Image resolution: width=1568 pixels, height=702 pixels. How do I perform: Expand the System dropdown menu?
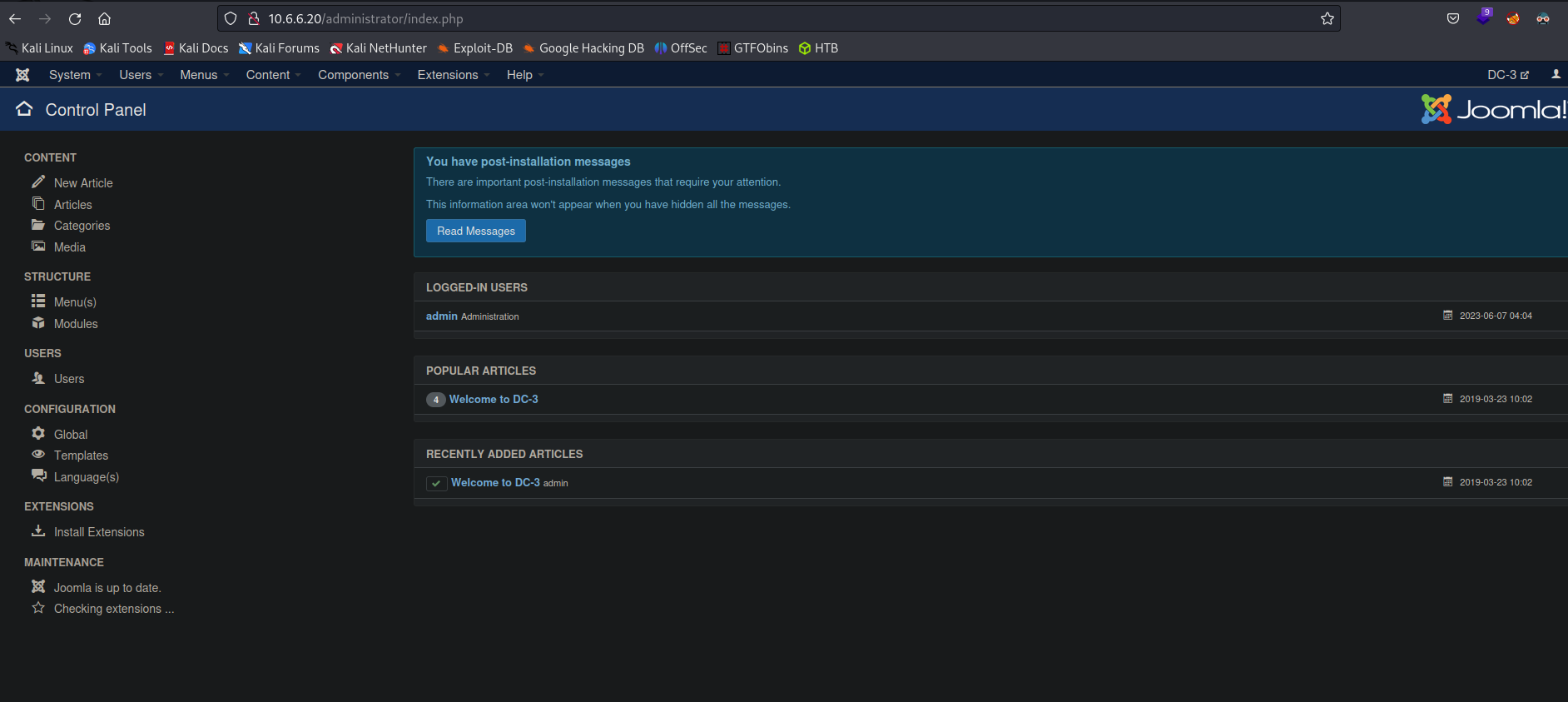click(74, 75)
